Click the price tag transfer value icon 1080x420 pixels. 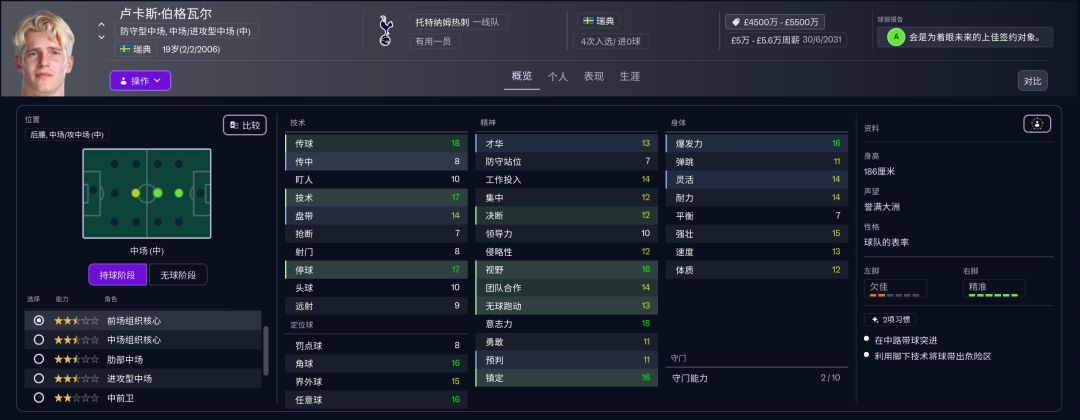tap(735, 21)
